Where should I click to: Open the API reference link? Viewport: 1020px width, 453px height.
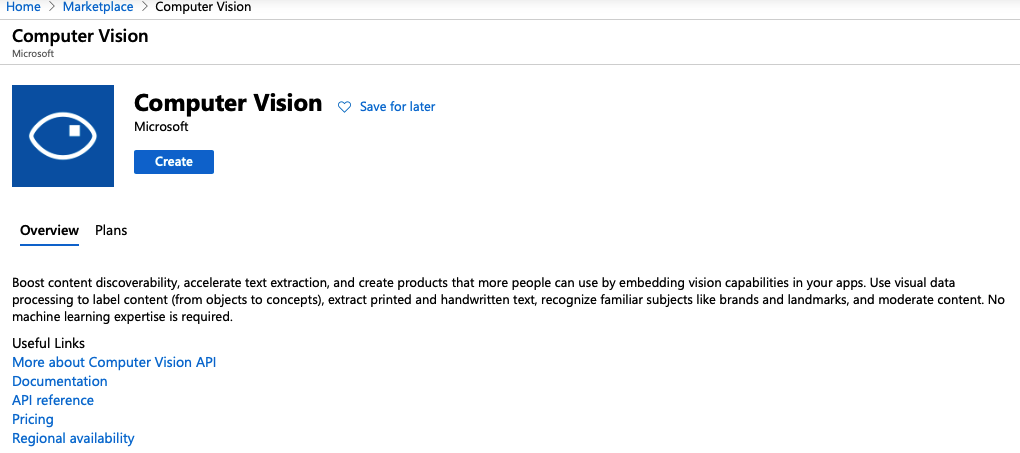[53, 400]
